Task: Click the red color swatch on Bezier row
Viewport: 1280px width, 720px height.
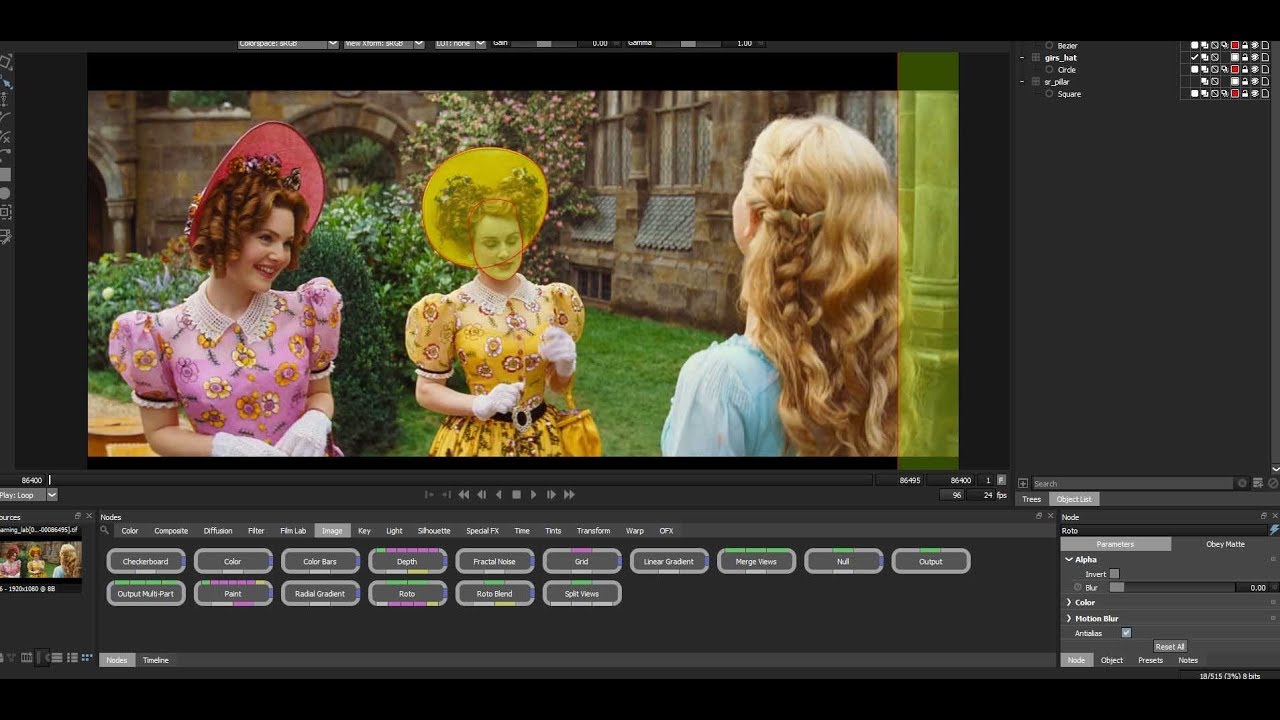Action: tap(1235, 46)
